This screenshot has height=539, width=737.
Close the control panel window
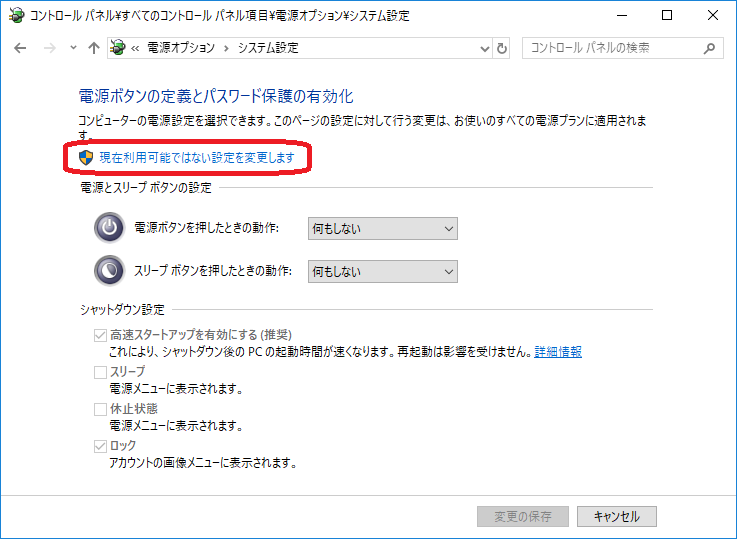pos(713,16)
